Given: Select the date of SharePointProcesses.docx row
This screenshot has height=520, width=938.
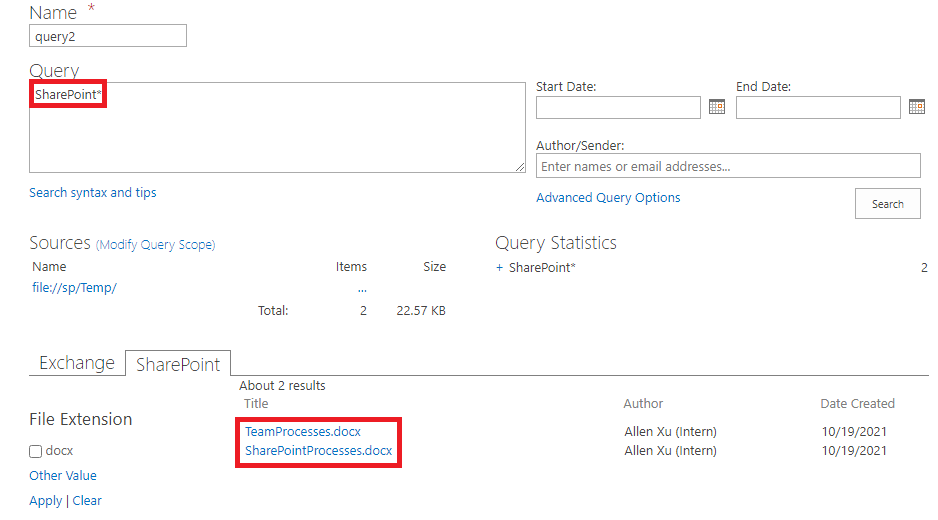Looking at the screenshot, I should pos(854,451).
